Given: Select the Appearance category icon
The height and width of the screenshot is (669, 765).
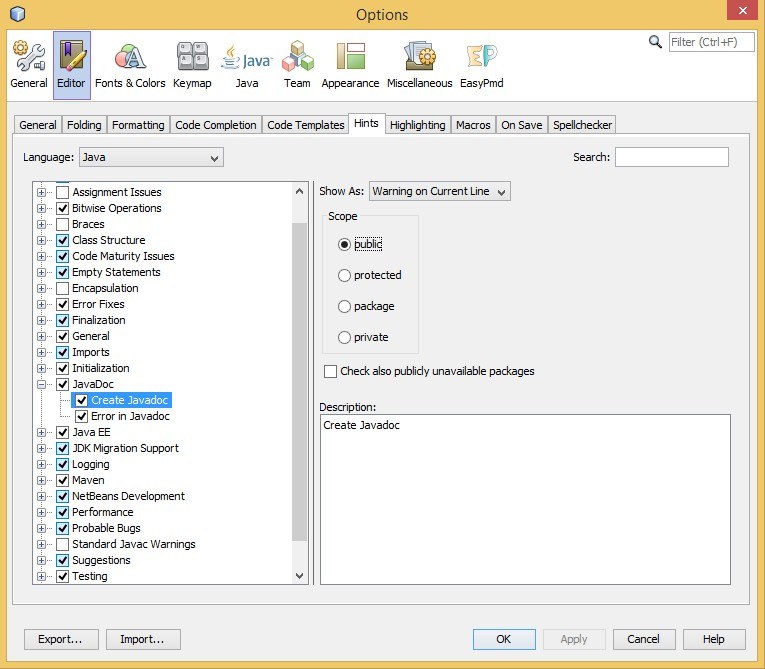Looking at the screenshot, I should pyautogui.click(x=350, y=65).
